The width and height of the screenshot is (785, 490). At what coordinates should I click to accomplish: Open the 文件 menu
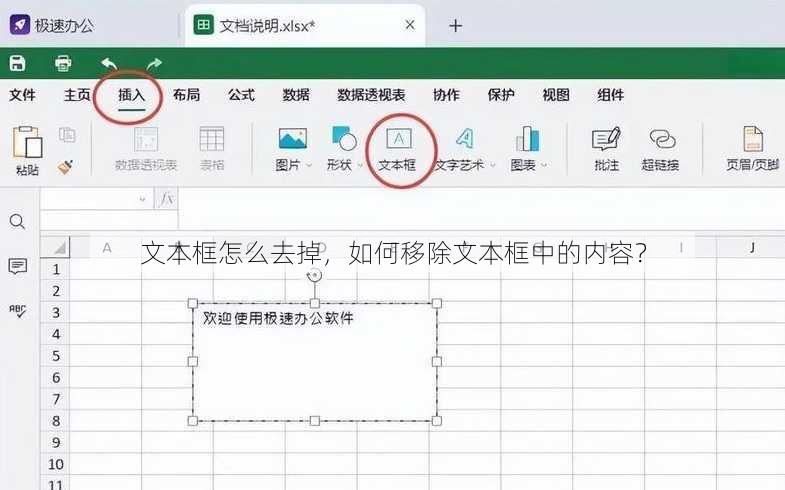pyautogui.click(x=23, y=95)
